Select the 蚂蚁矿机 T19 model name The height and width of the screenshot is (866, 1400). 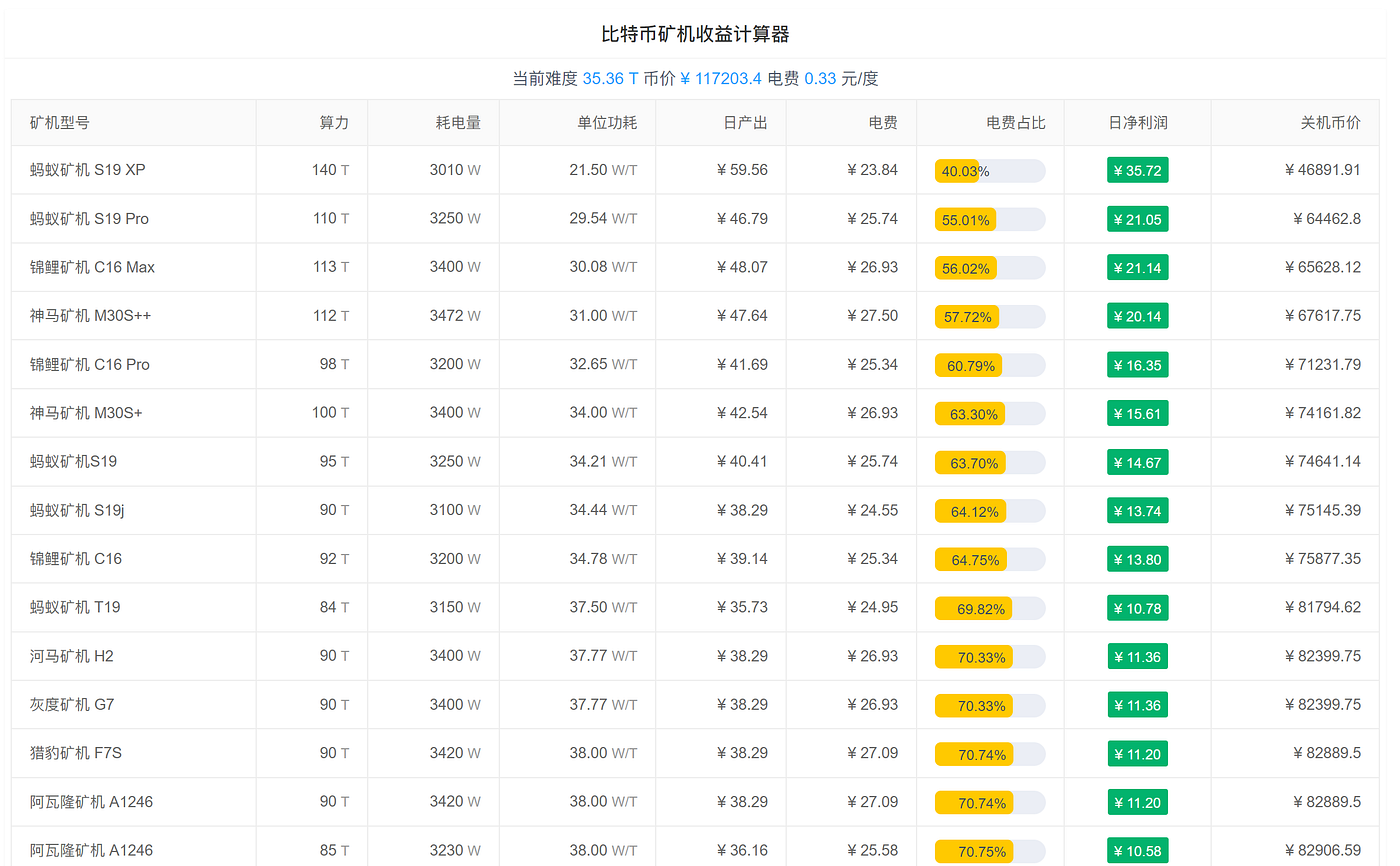tap(75, 607)
